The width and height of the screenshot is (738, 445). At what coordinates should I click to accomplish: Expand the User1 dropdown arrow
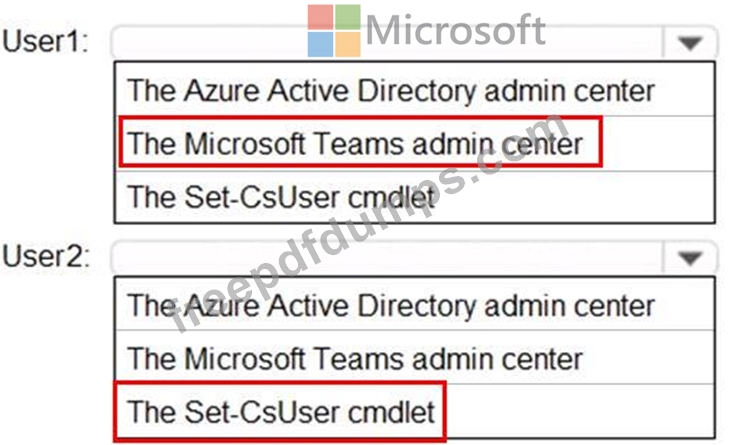(689, 43)
